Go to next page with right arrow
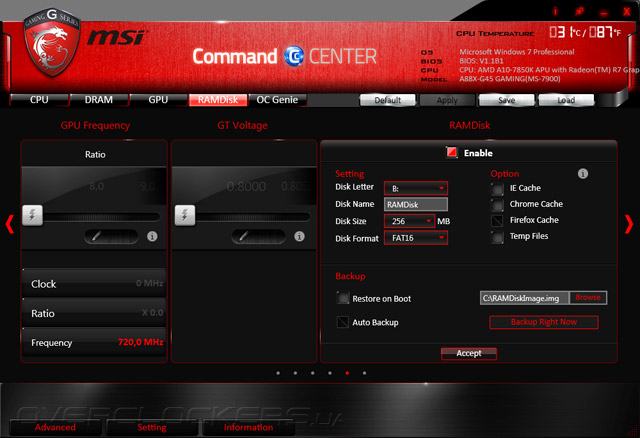Viewport: 640px width, 438px height. click(x=629, y=224)
